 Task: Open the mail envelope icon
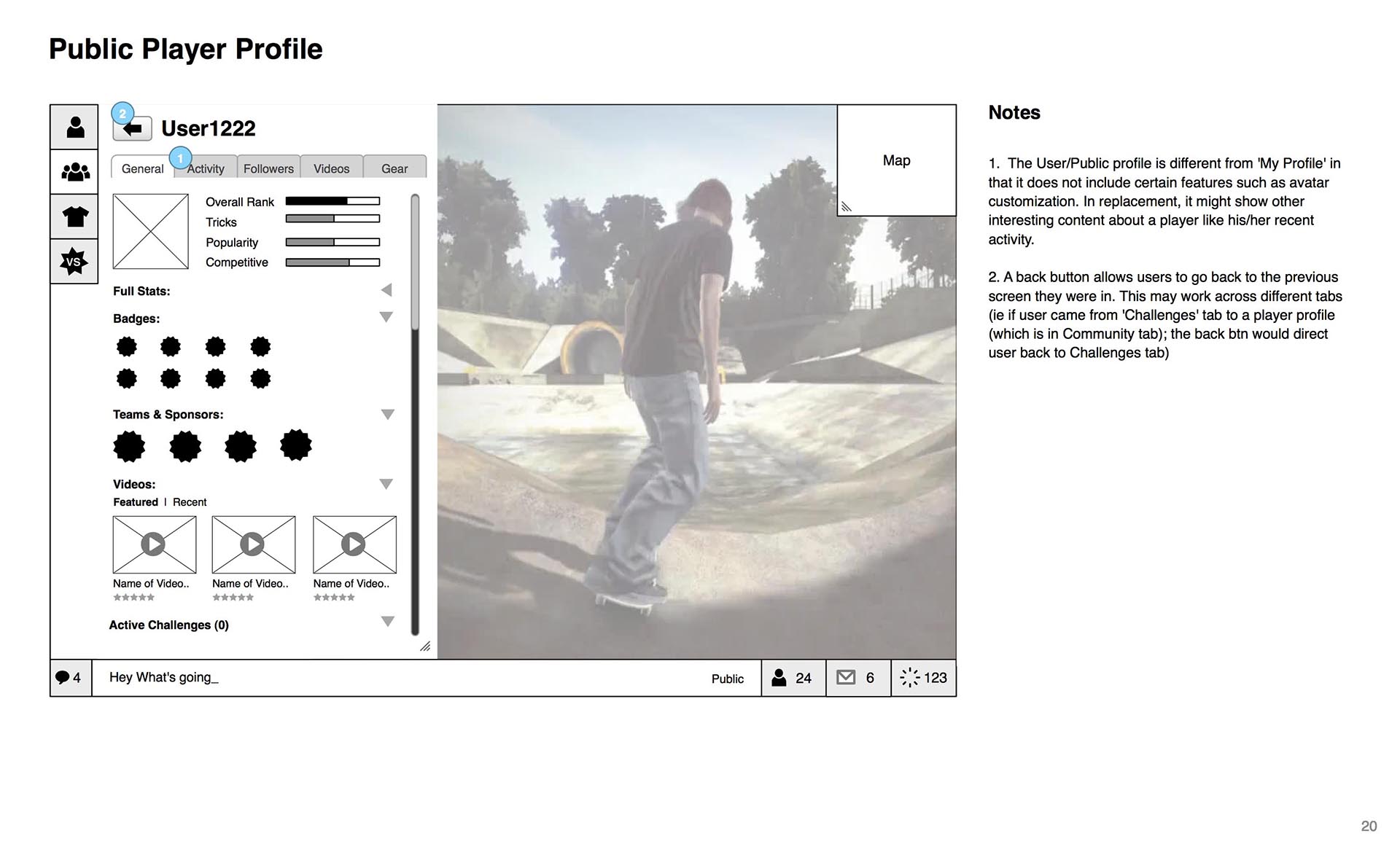click(846, 678)
